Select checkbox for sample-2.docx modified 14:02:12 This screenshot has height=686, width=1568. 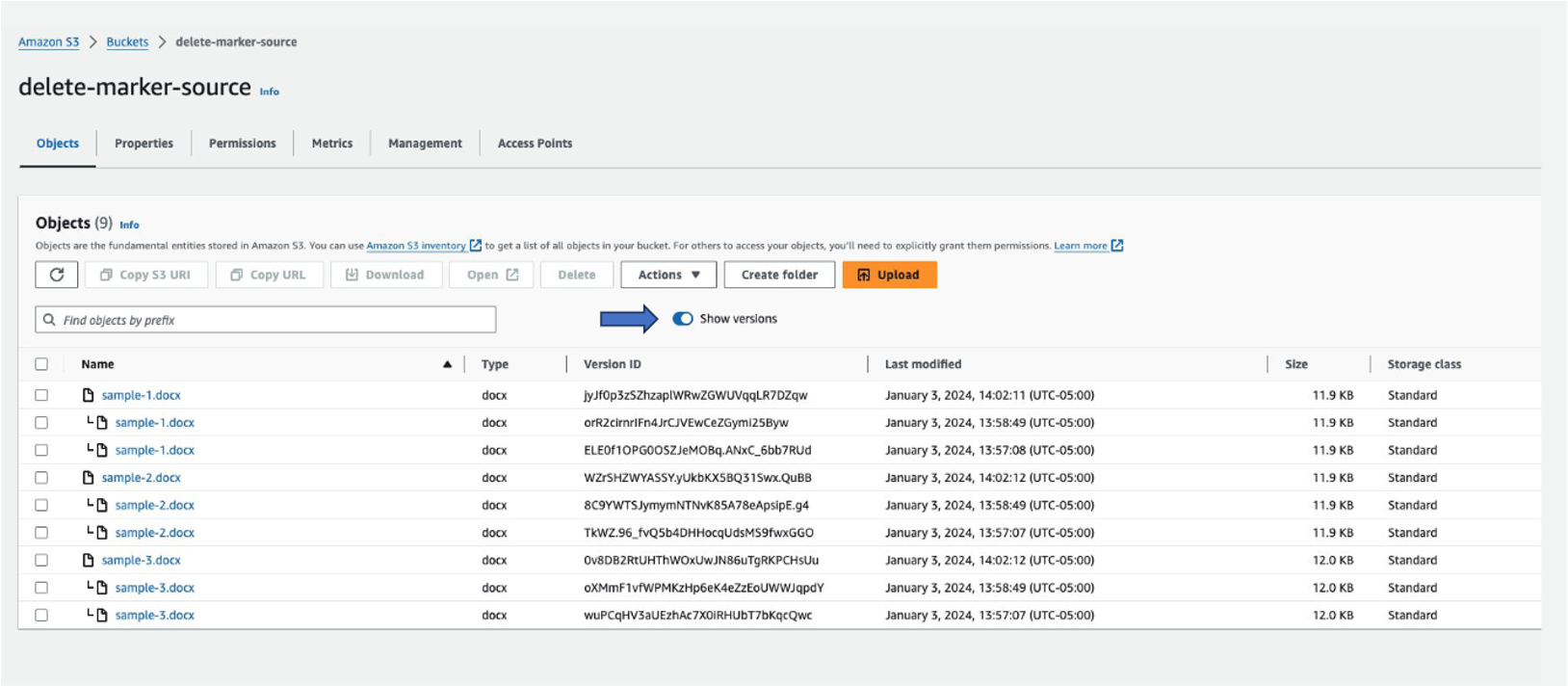(41, 478)
